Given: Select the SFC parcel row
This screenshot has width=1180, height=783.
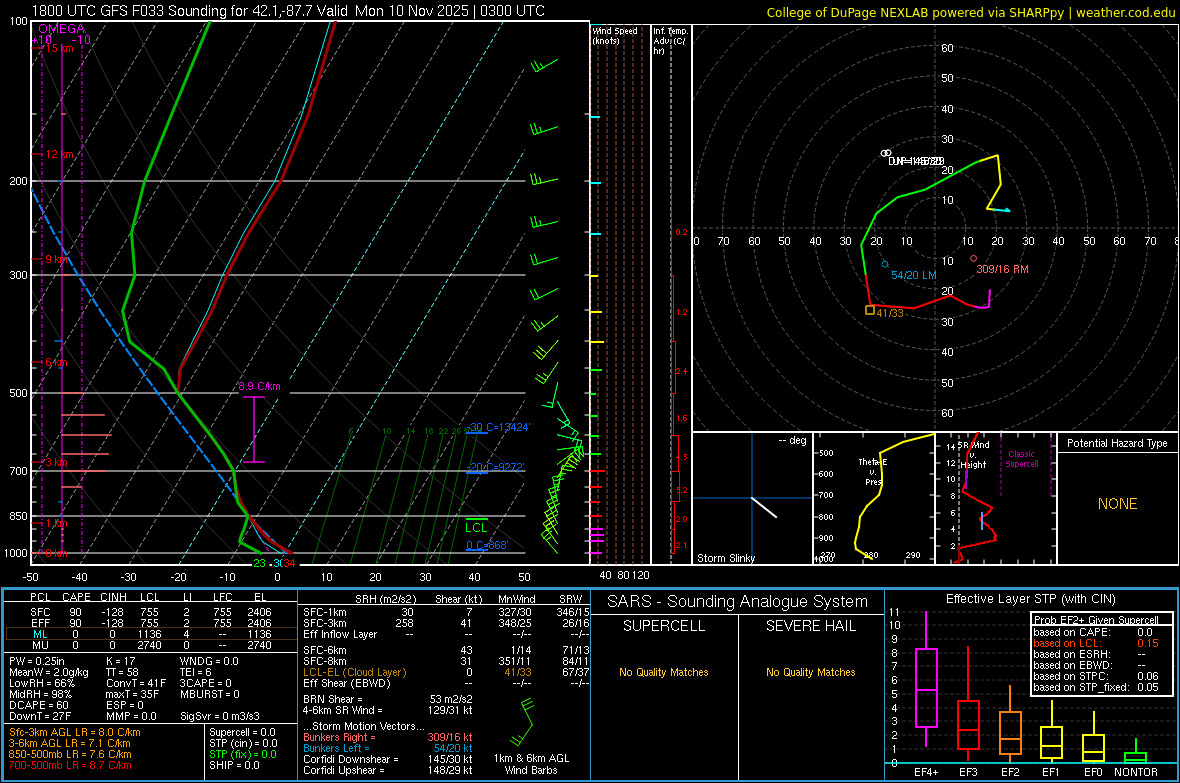Looking at the screenshot, I should [x=151, y=612].
